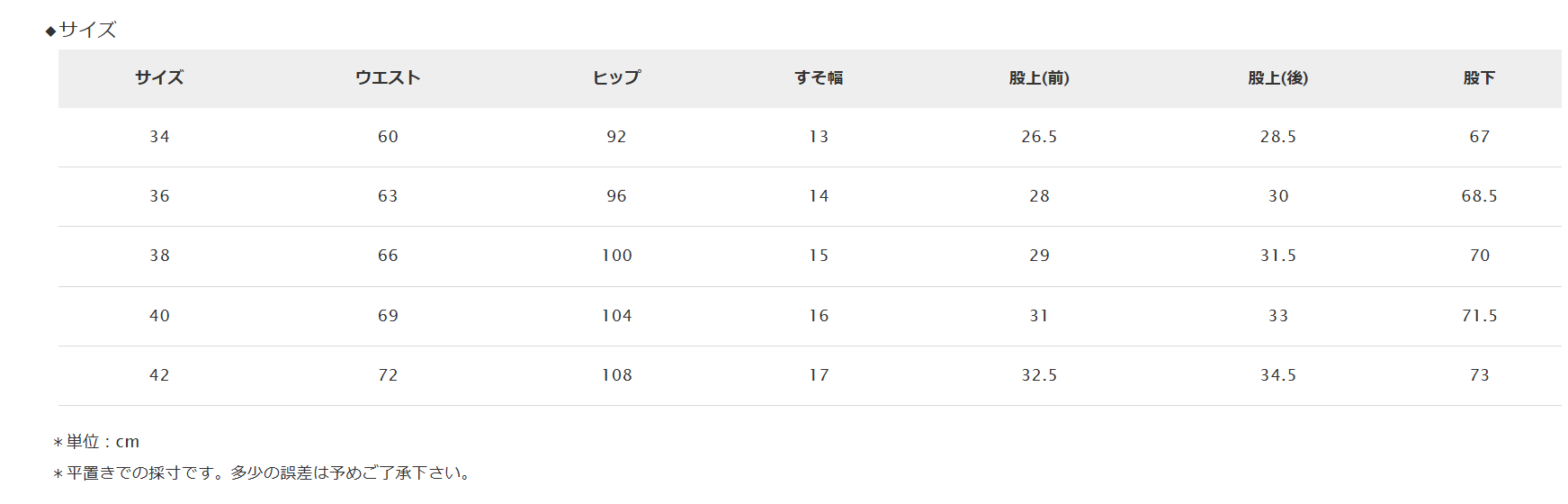This screenshot has height=504, width=1568.
Task: Click the 股上(後) column header
Action: pyautogui.click(x=1278, y=78)
